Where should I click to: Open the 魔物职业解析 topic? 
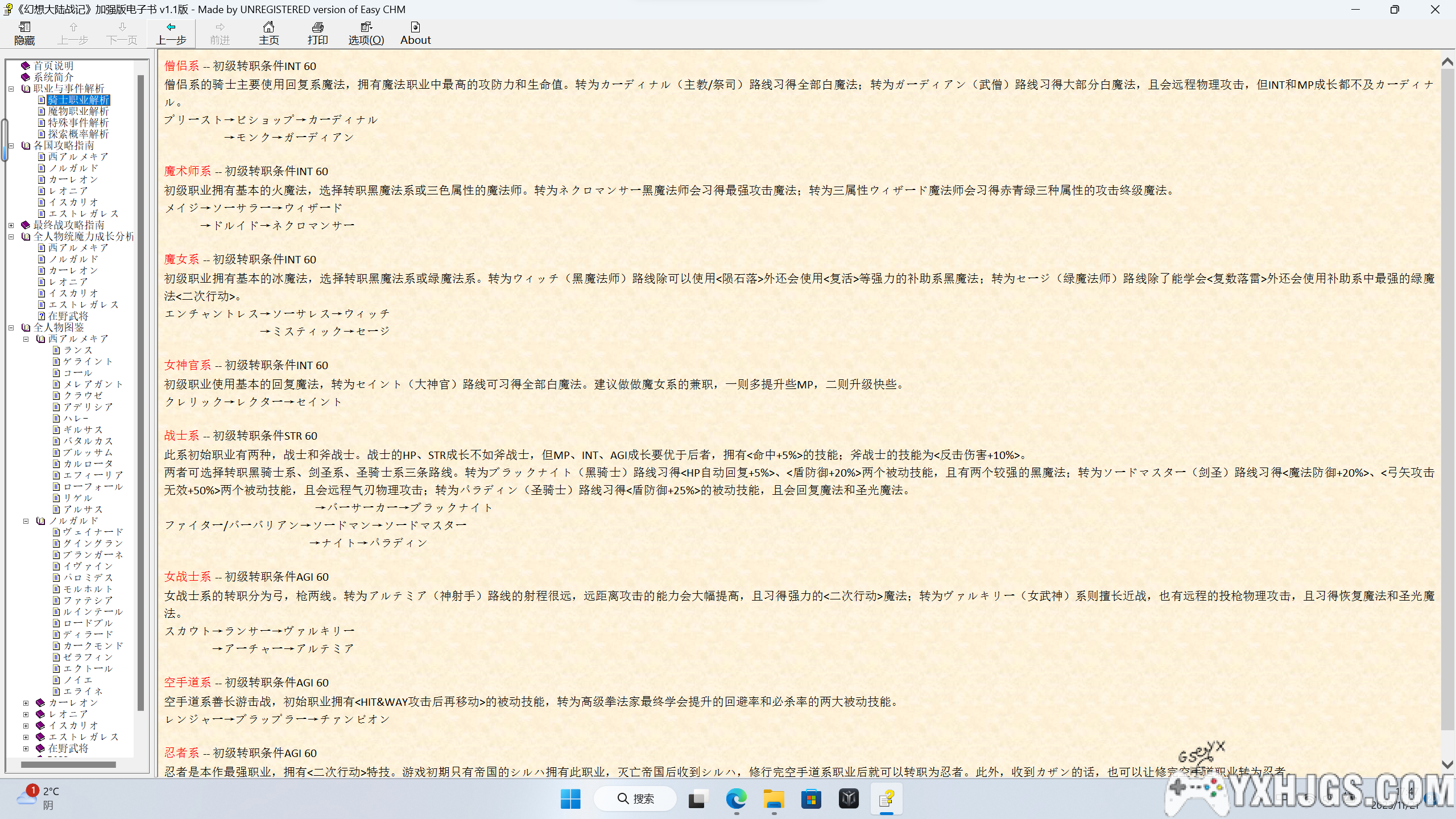click(78, 111)
